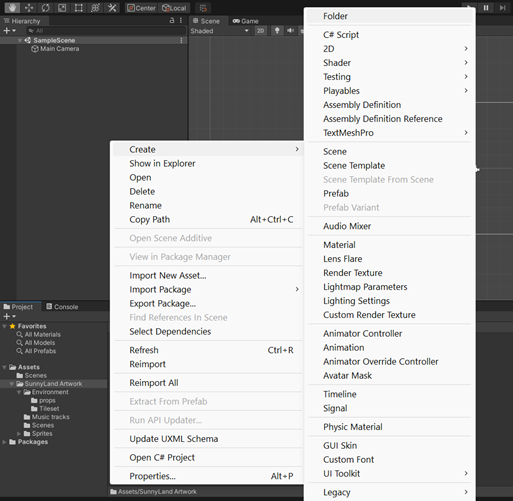Click the Pause playback button

click(486, 8)
